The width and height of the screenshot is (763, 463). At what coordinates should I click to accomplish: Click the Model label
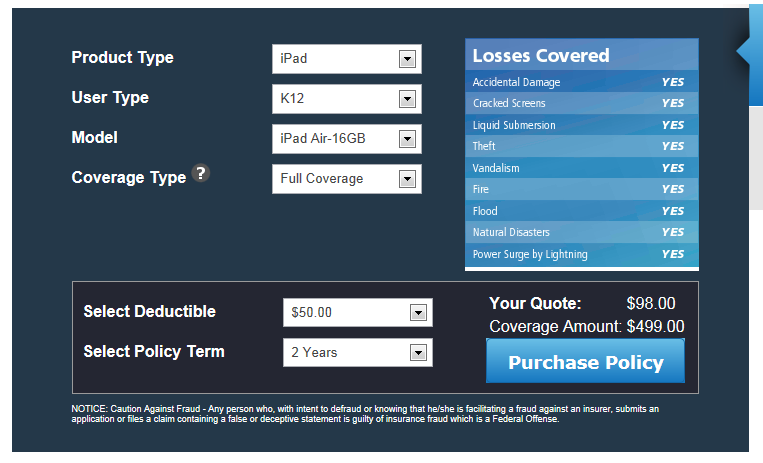tap(94, 137)
